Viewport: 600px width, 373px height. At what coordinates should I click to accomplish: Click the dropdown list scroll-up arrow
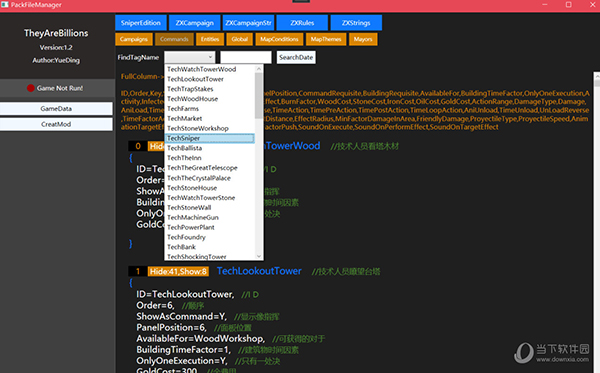click(259, 69)
